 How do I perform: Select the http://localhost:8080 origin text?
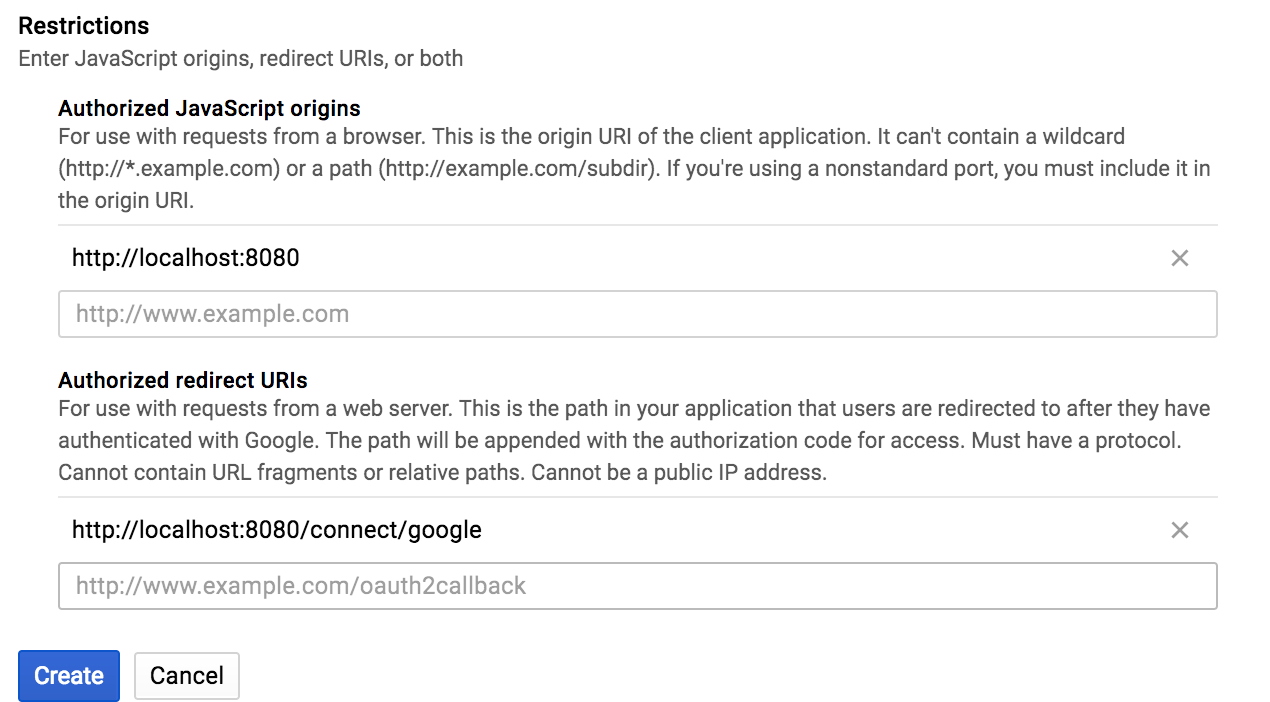tap(186, 258)
